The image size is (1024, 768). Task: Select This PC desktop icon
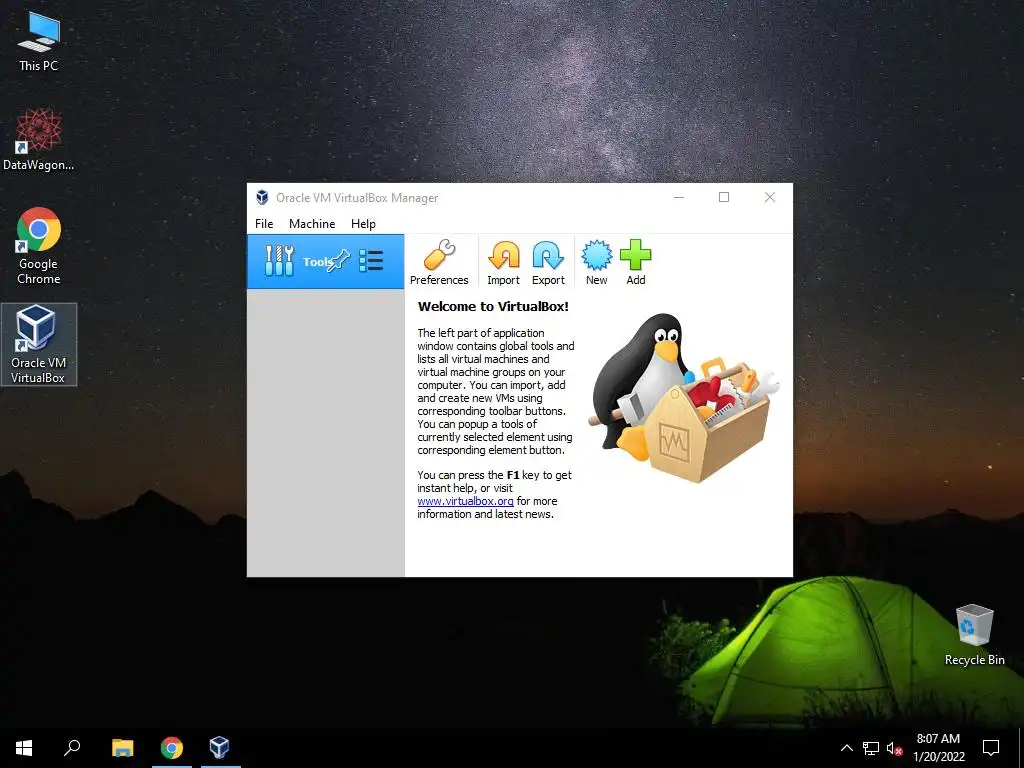tap(39, 42)
